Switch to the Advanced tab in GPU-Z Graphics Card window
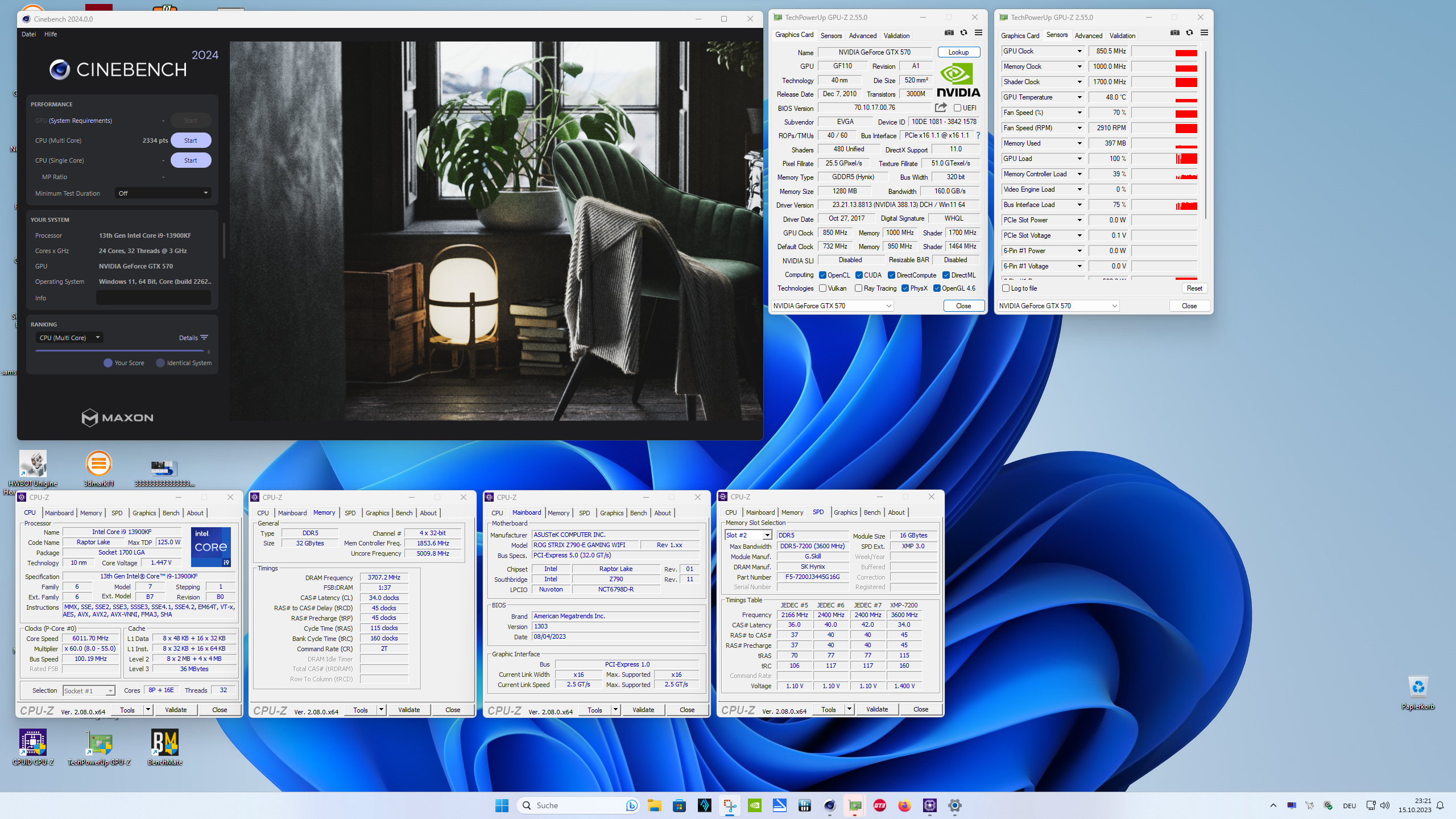The image size is (1456, 819). pos(862,35)
